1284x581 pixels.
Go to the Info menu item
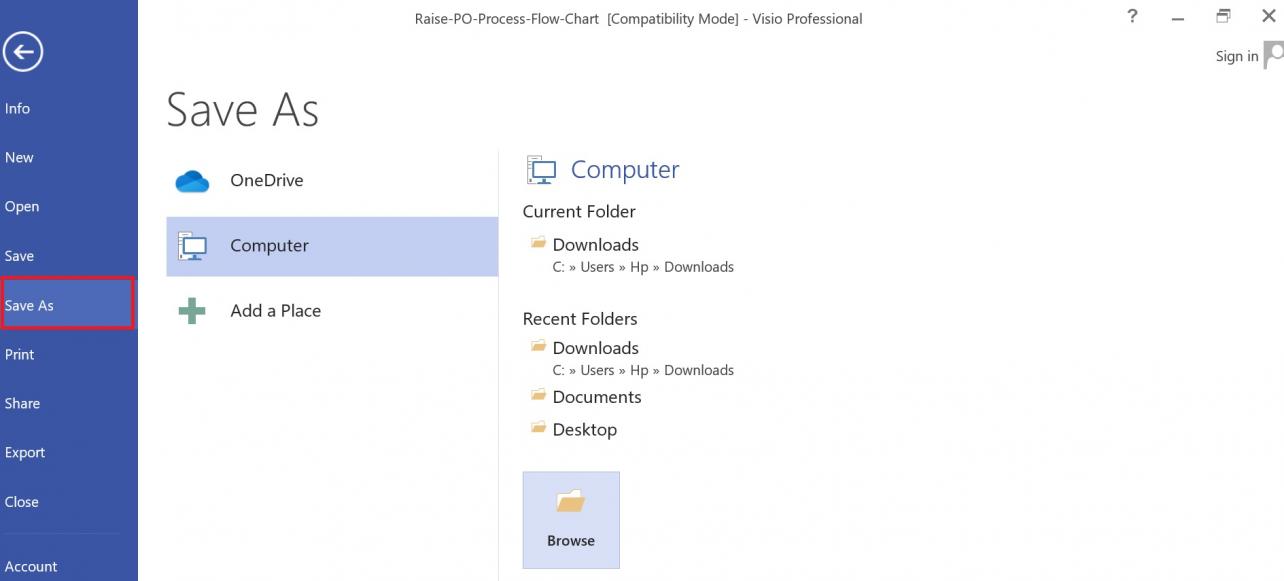[x=17, y=108]
